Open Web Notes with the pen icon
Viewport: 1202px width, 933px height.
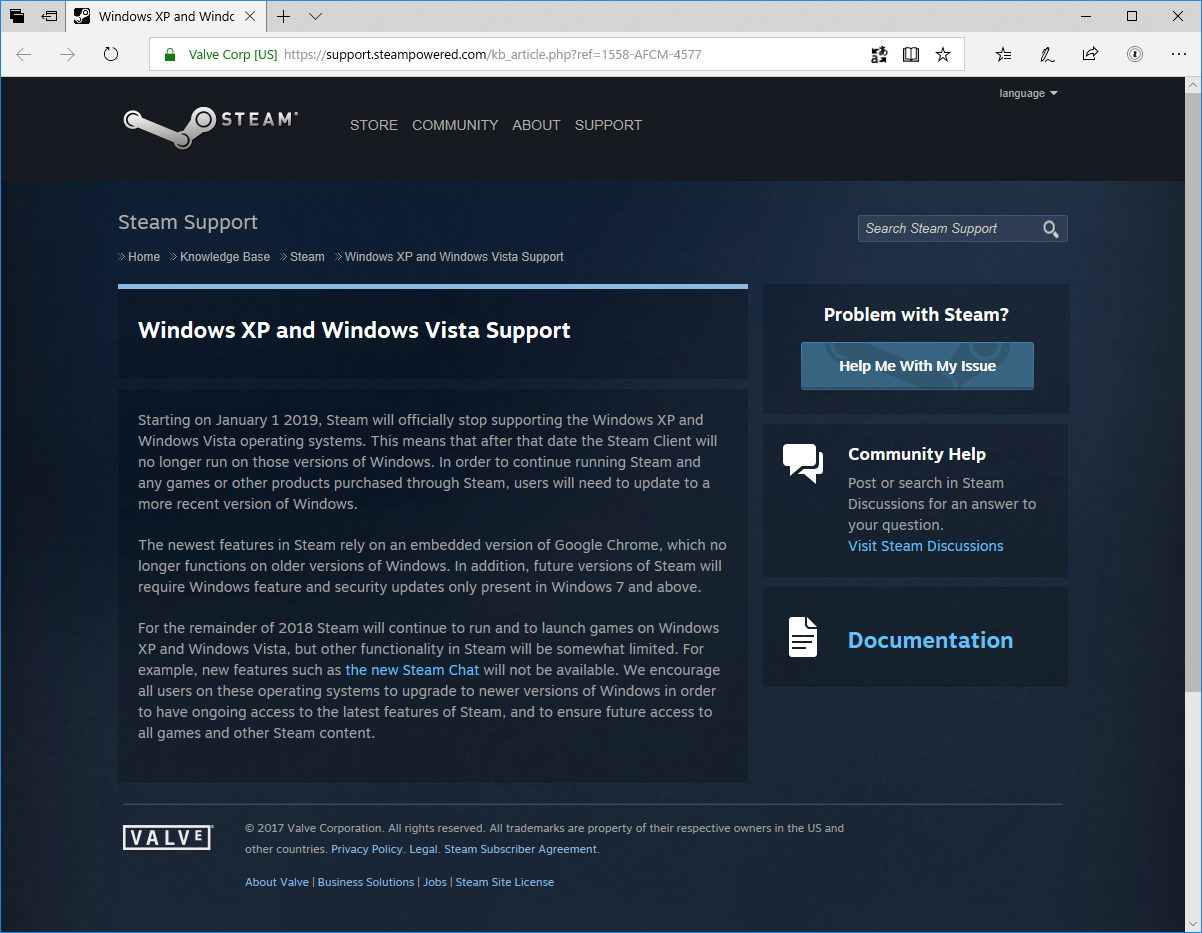[1046, 54]
